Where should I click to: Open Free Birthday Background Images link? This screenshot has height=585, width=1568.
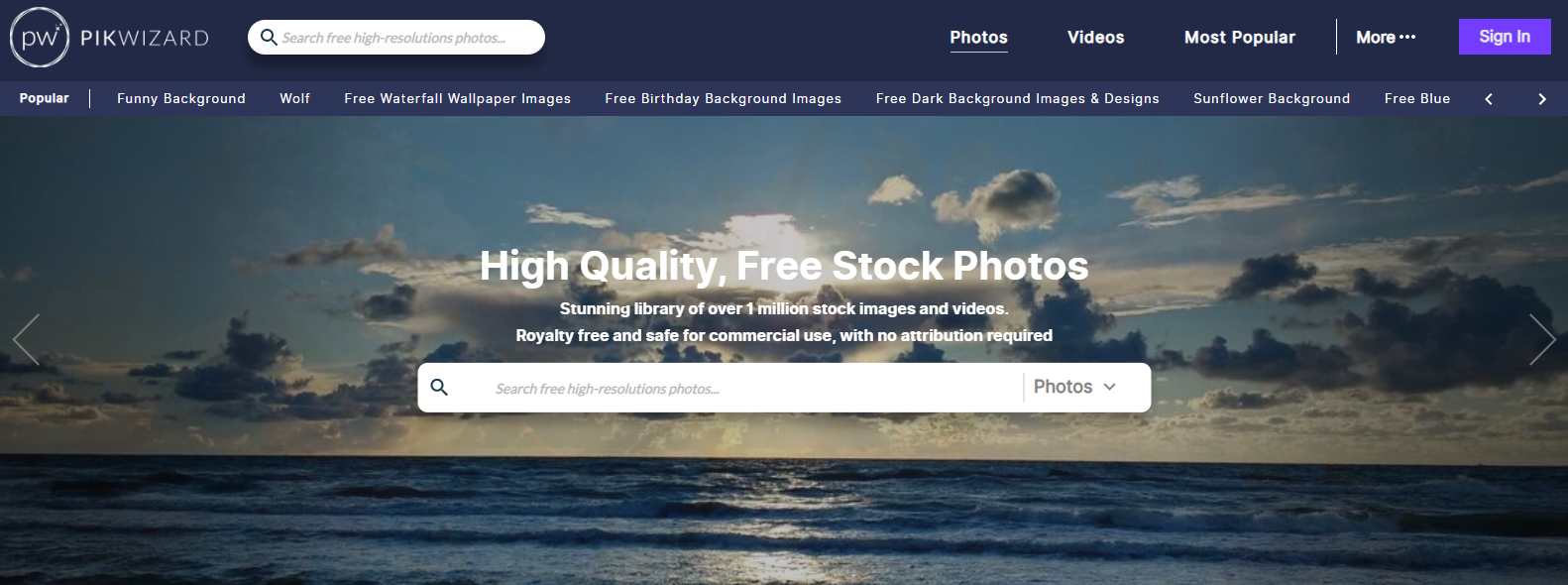tap(724, 98)
